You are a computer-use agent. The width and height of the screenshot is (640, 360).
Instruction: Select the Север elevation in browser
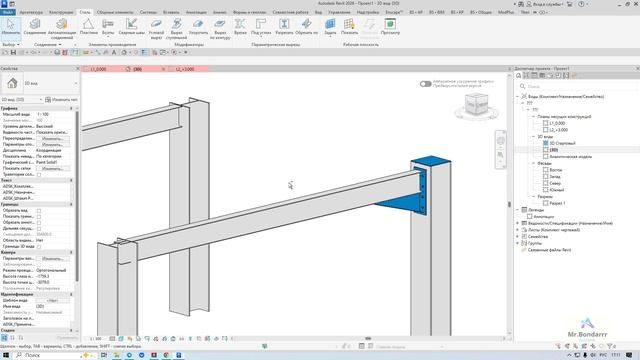click(x=555, y=183)
